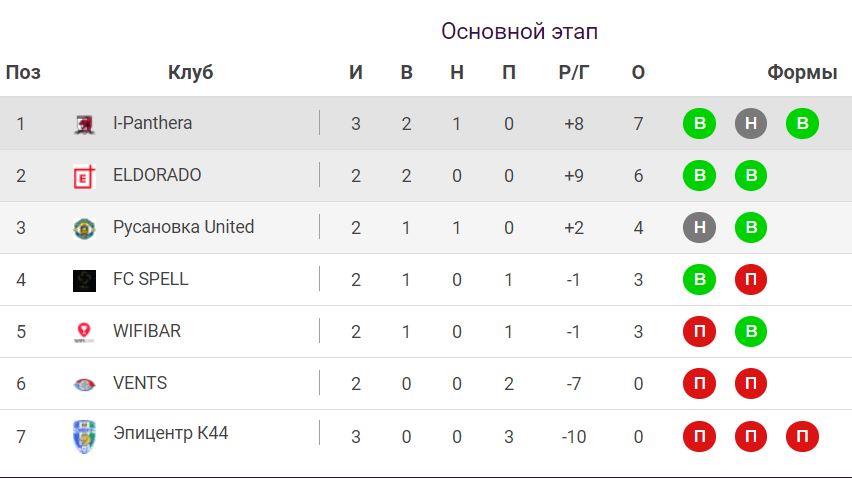Click FC SPELL's red loss form badge
The height and width of the screenshot is (479, 852).
coord(750,280)
